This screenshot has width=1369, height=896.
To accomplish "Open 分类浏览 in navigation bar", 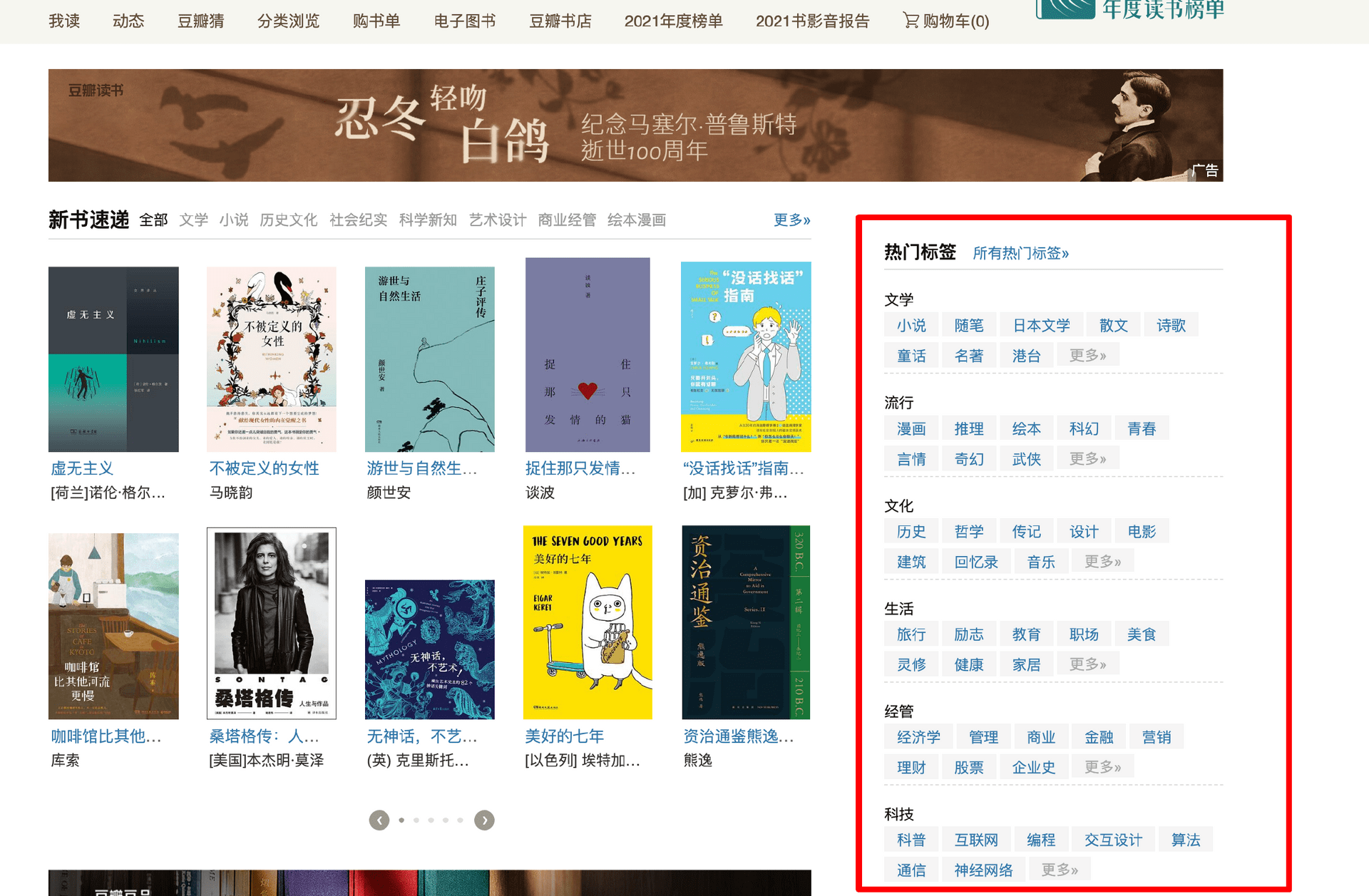I will (288, 21).
